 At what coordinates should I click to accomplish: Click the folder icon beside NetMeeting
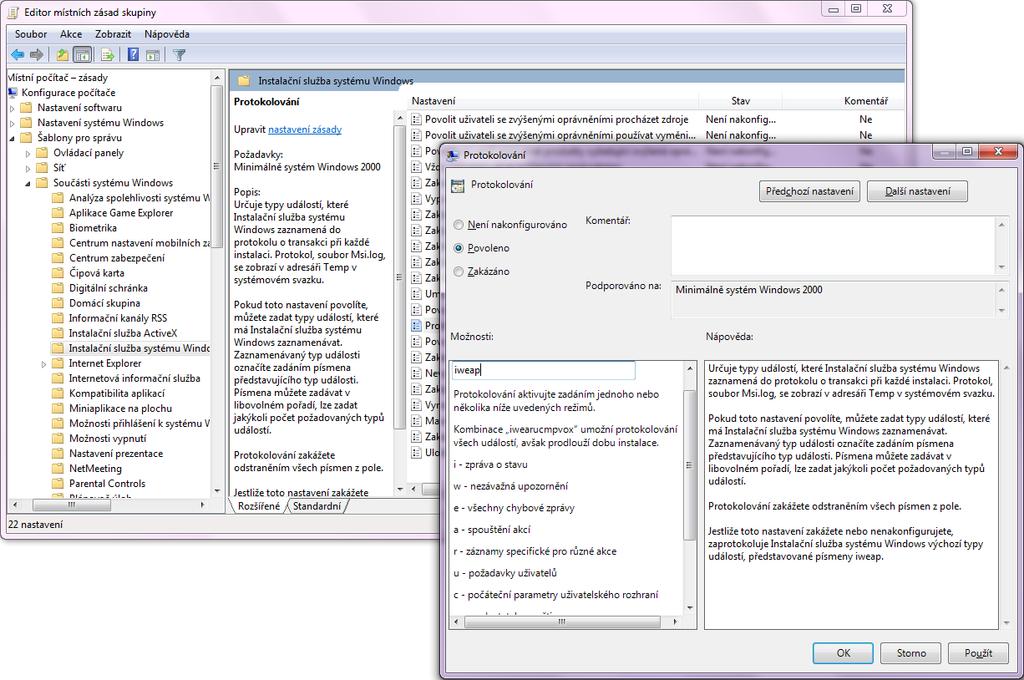tap(58, 468)
